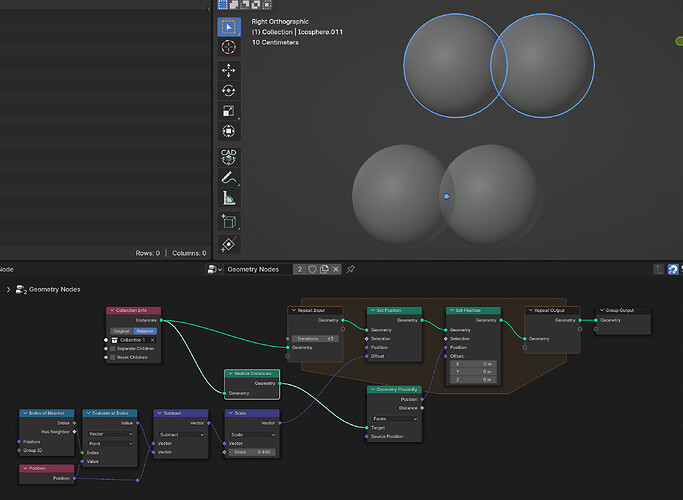Open the Faces dropdown in Geometry Proximity
Image resolution: width=683 pixels, height=500 pixels.
coord(394,419)
